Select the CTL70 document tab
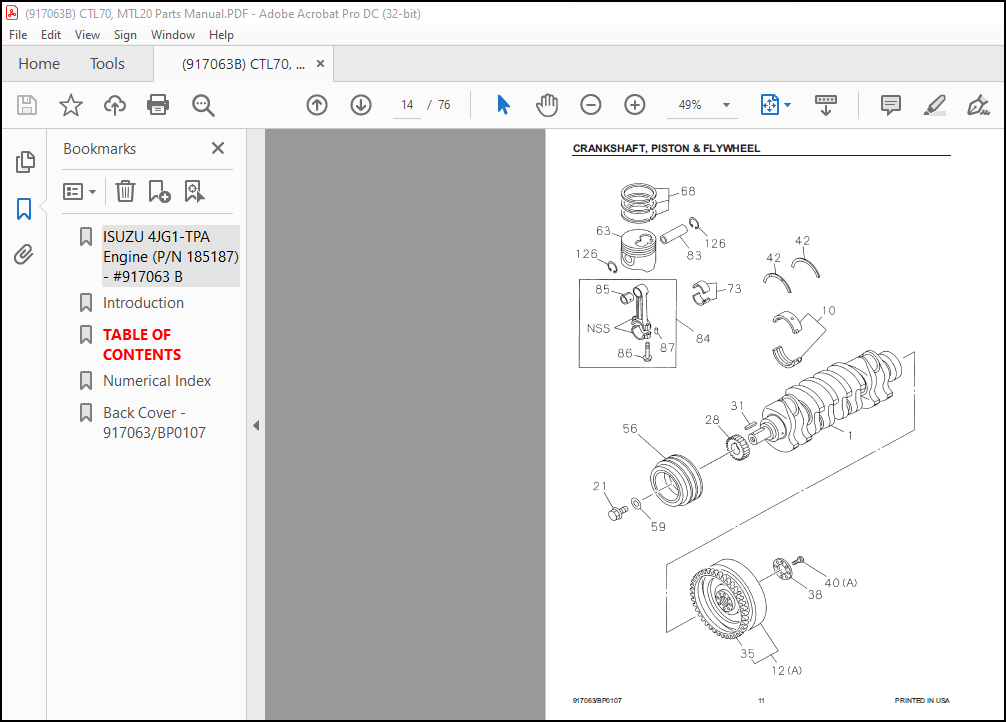This screenshot has height=722, width=1006. [x=243, y=64]
